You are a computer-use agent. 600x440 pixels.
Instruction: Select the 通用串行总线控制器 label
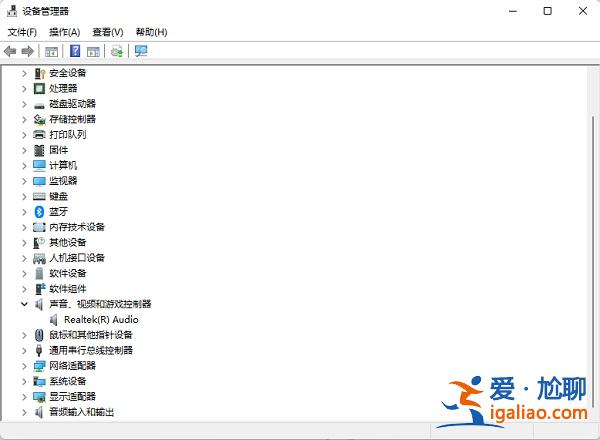click(x=91, y=350)
